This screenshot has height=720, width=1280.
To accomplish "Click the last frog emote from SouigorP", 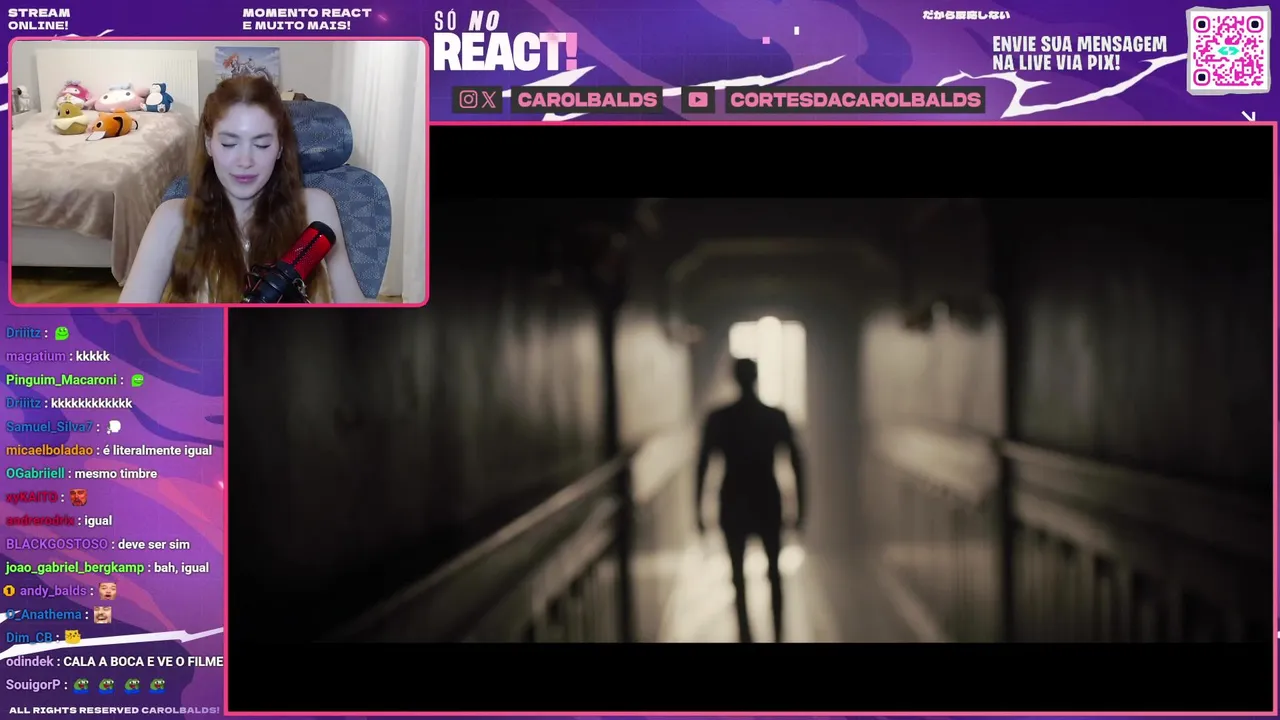I will pyautogui.click(x=157, y=685).
